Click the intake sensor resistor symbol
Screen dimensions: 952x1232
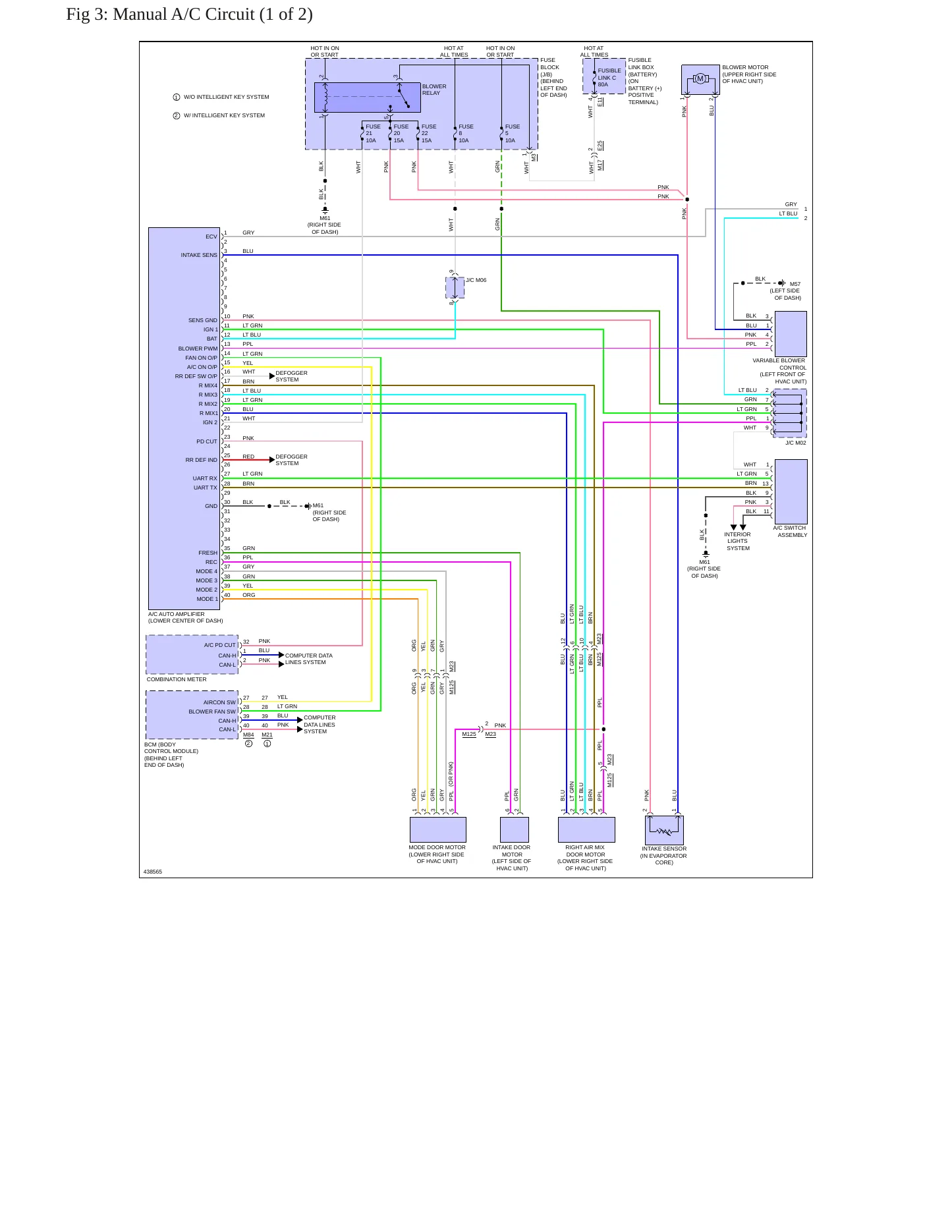tap(664, 832)
